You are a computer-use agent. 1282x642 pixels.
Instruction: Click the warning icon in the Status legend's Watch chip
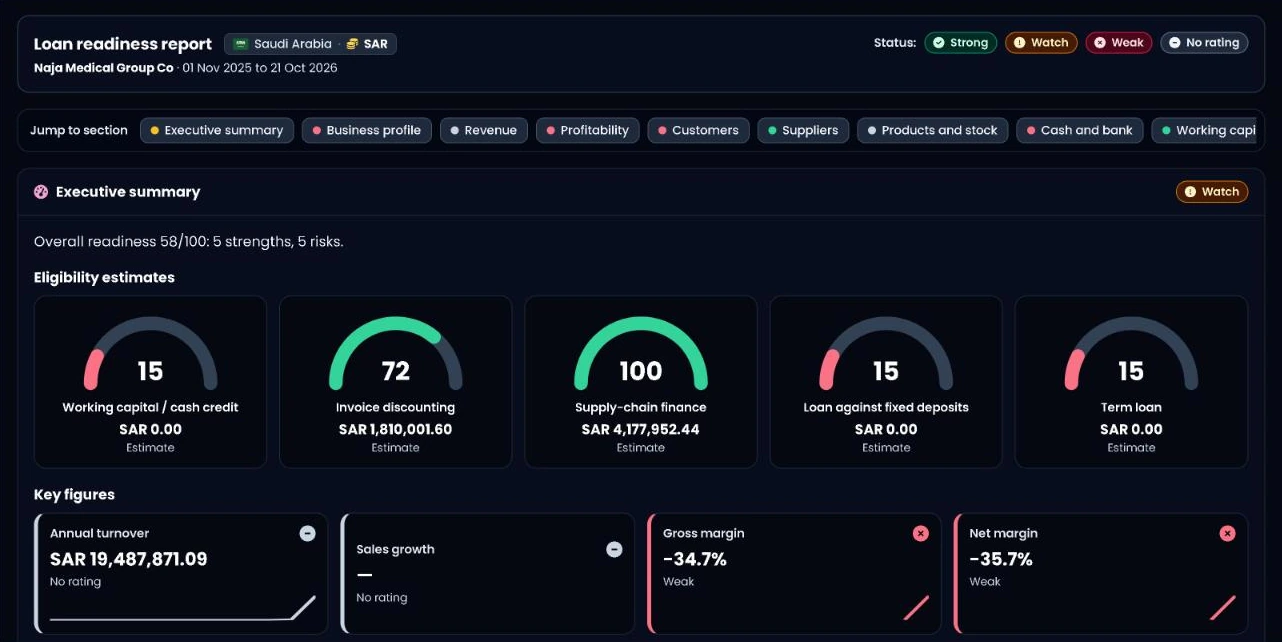(1019, 43)
